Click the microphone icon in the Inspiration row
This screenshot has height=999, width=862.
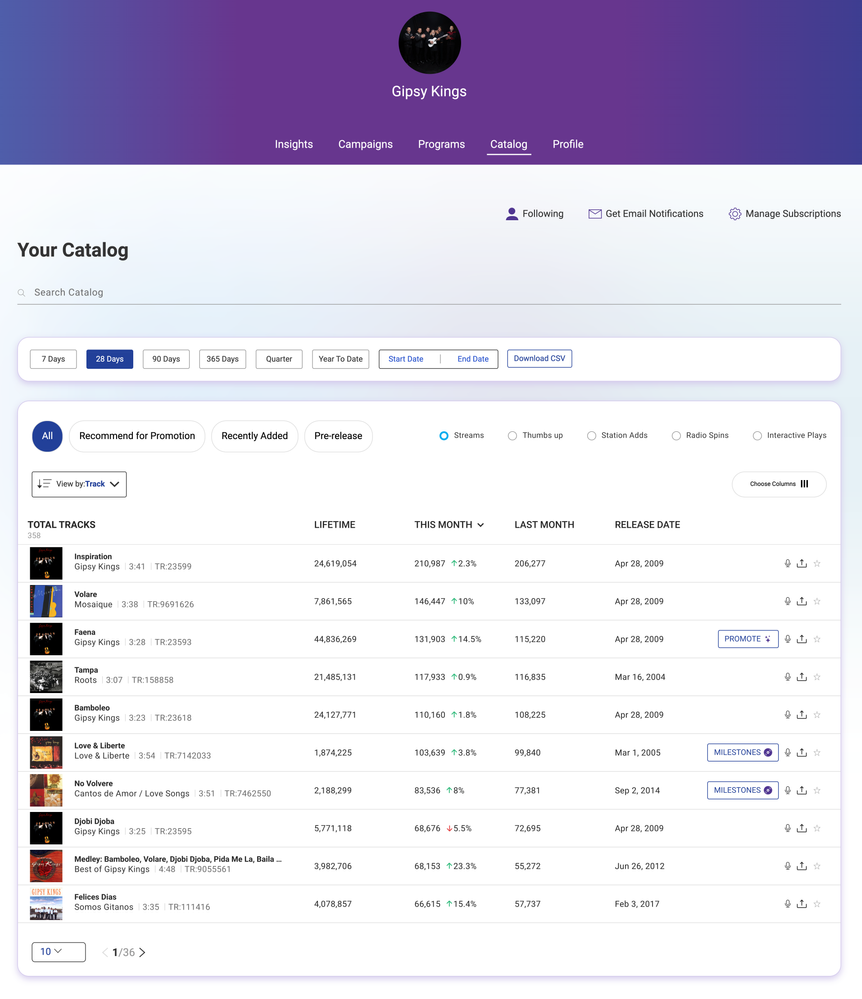point(787,563)
